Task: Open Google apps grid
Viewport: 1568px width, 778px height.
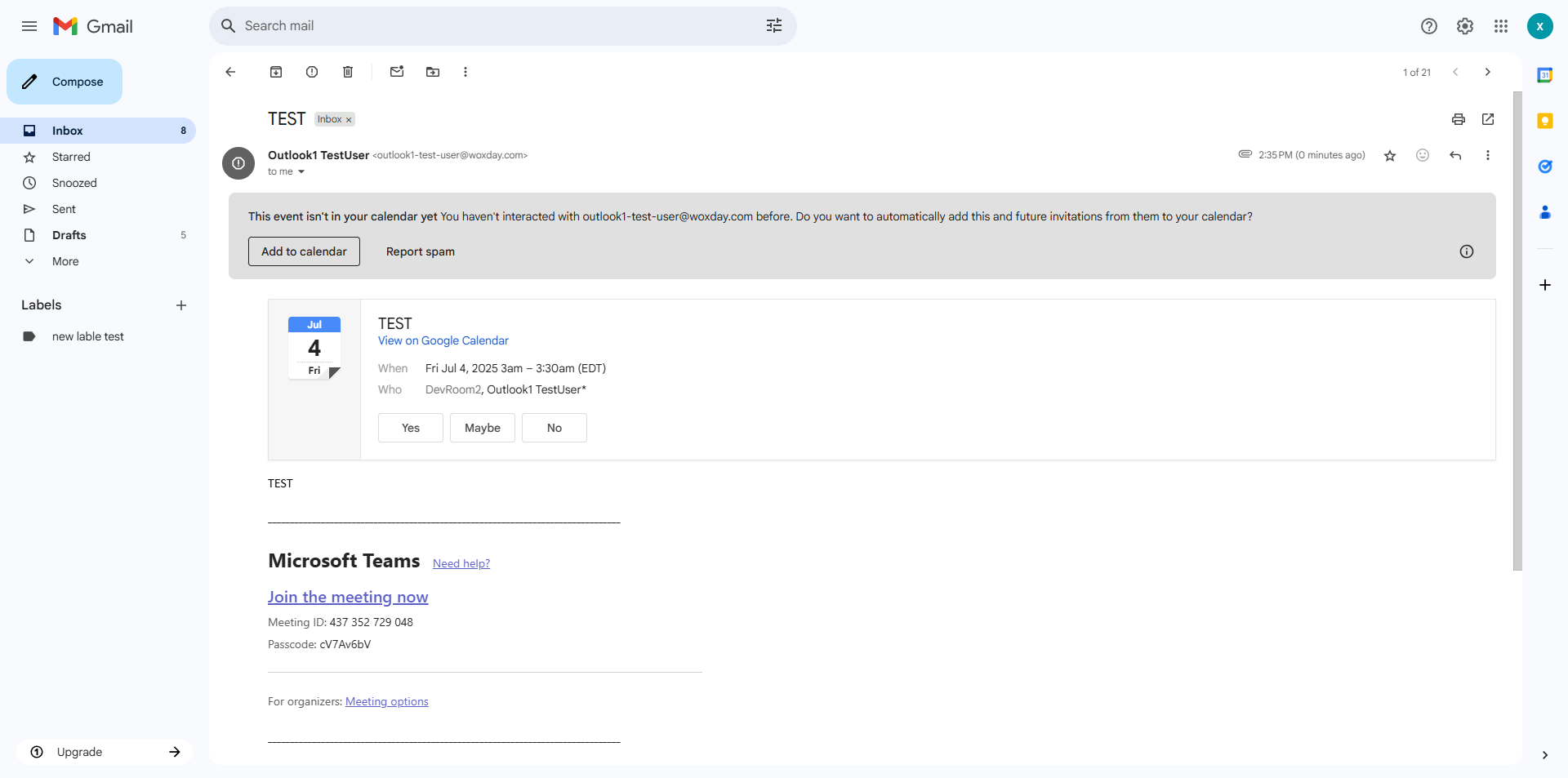Action: pyautogui.click(x=1501, y=26)
